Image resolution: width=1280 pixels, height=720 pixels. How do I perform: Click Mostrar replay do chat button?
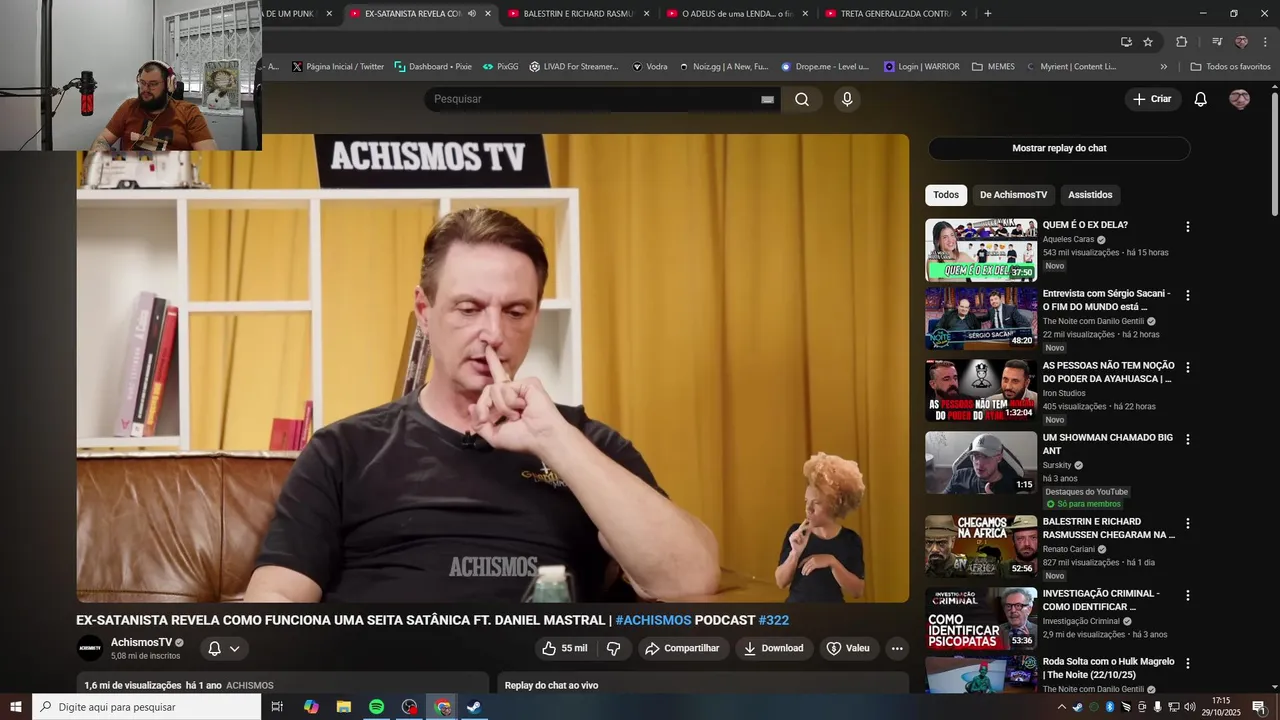click(1059, 148)
